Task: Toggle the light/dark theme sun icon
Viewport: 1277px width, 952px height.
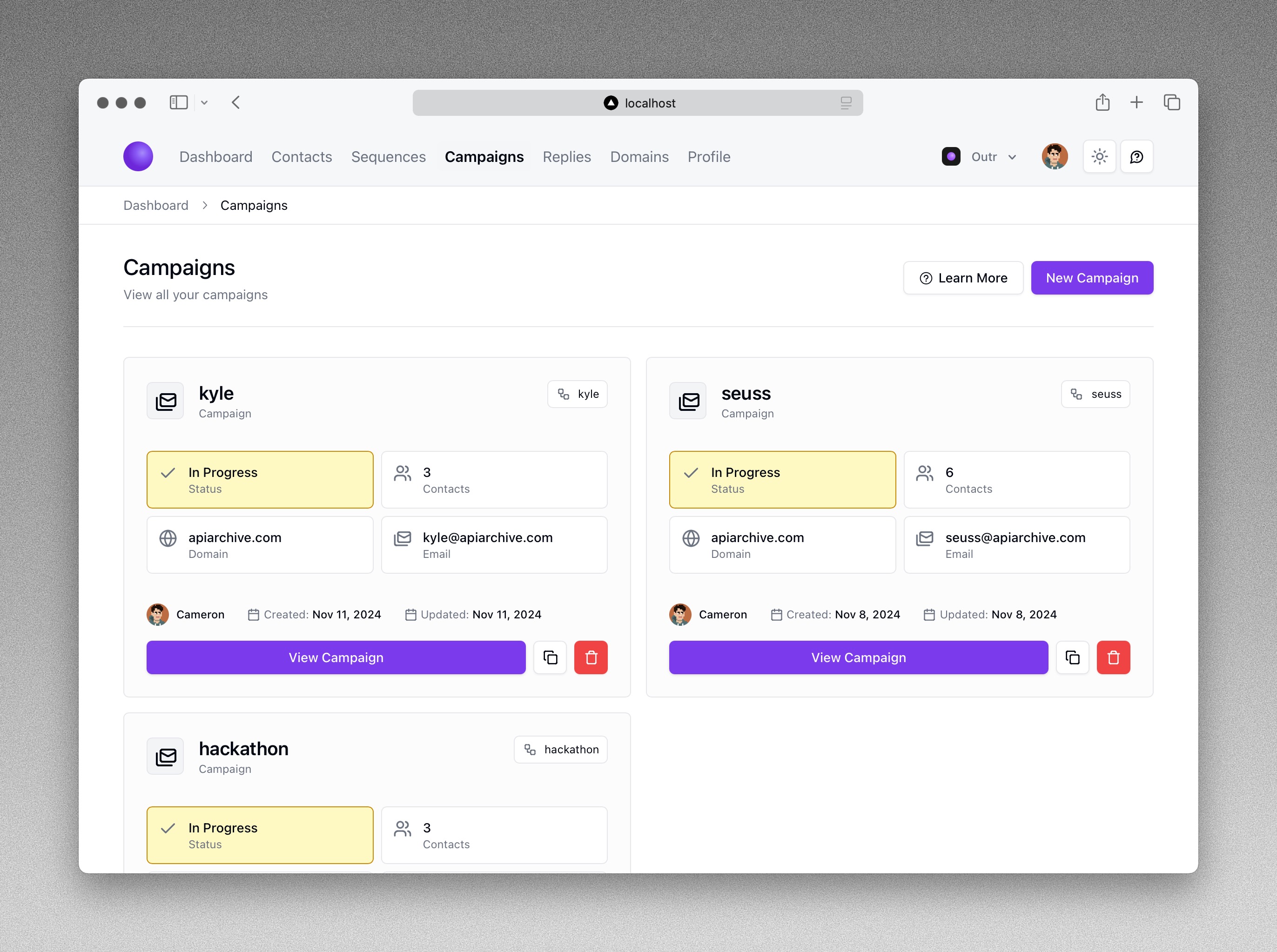Action: [x=1100, y=157]
